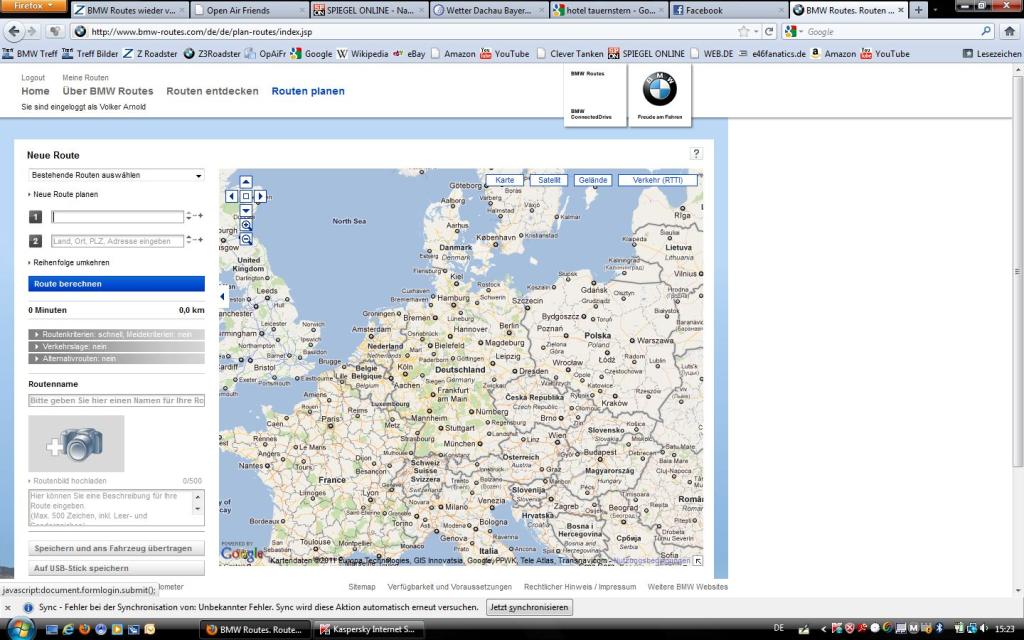Image resolution: width=1024 pixels, height=640 pixels.
Task: Click the Route berechnen button
Action: (x=116, y=284)
